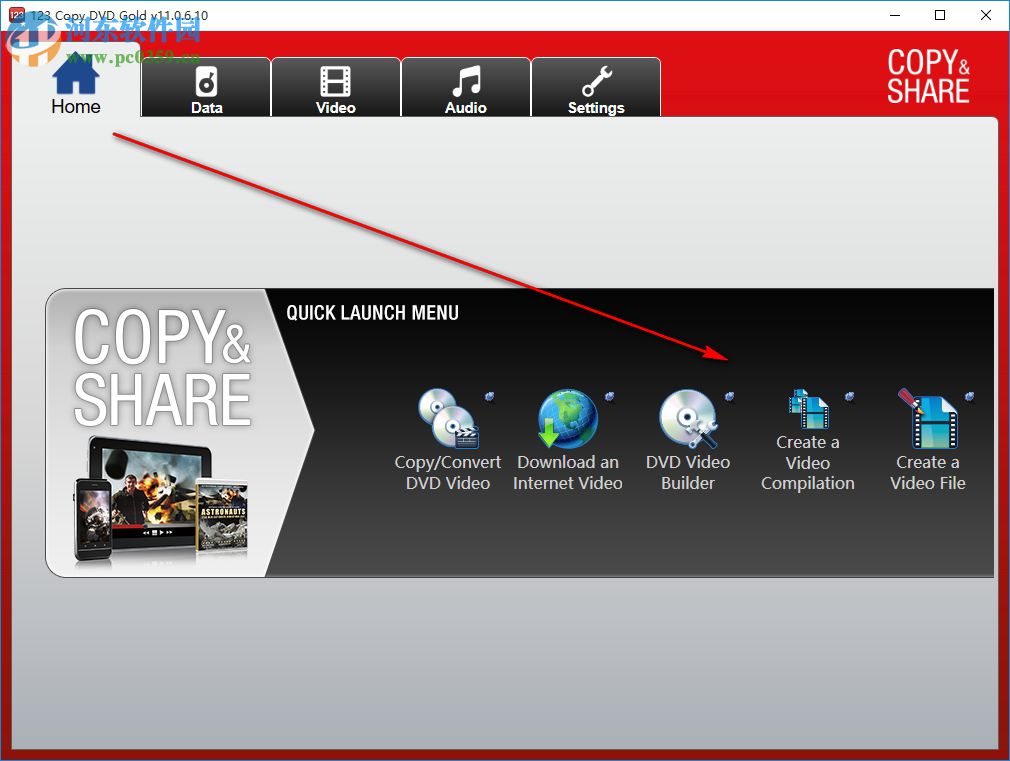
Task: Maximize the 123 Copy DVD Gold window
Action: pyautogui.click(x=940, y=15)
